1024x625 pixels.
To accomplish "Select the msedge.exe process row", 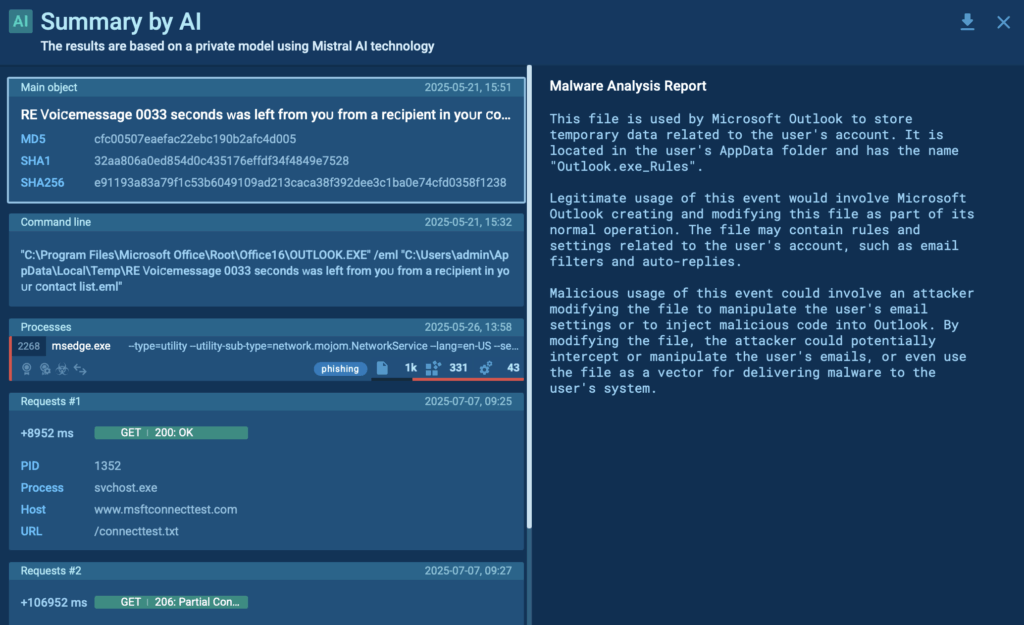I will [x=266, y=358].
